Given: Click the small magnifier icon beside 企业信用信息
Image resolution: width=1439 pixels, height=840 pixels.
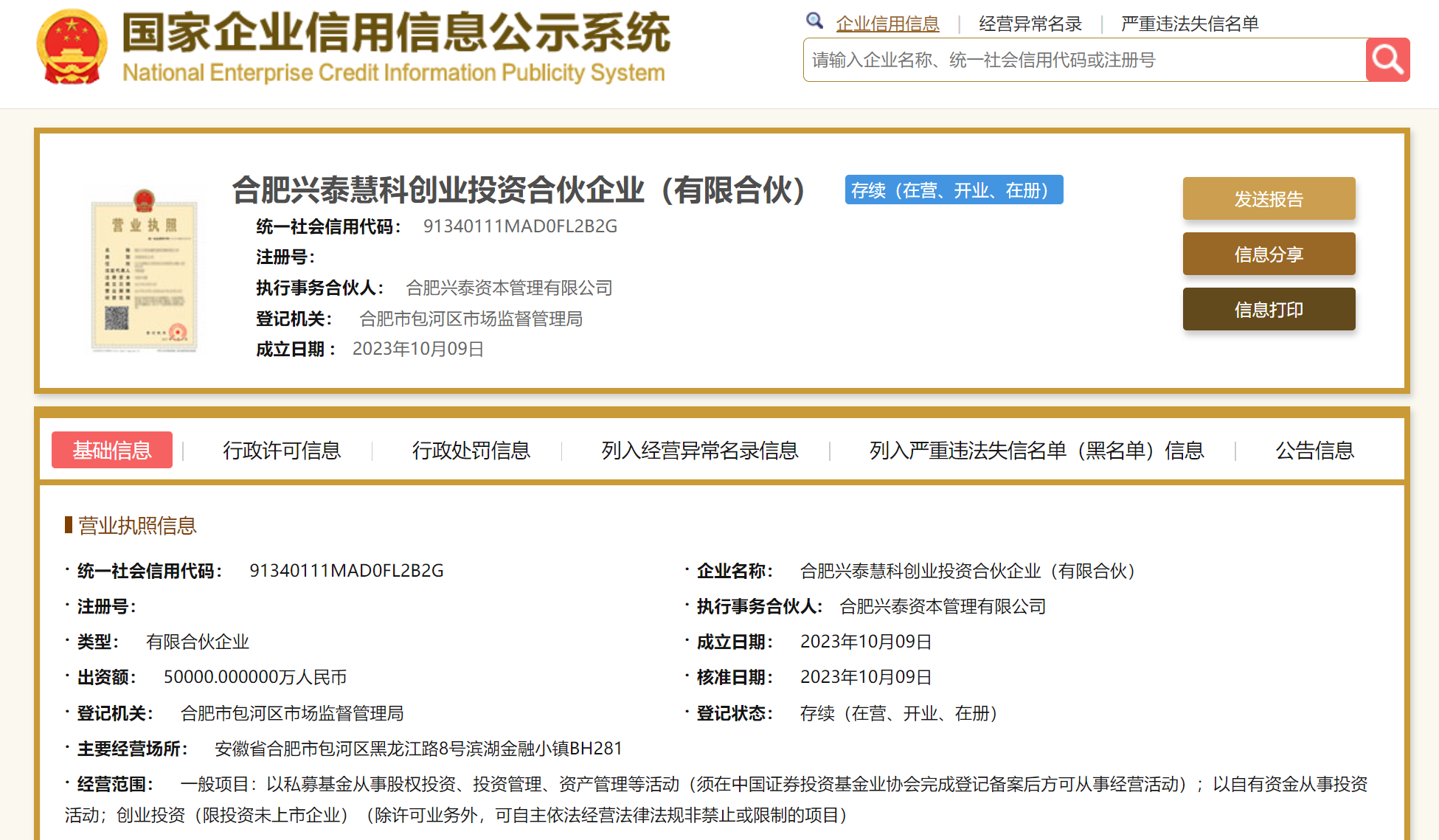Looking at the screenshot, I should [814, 21].
